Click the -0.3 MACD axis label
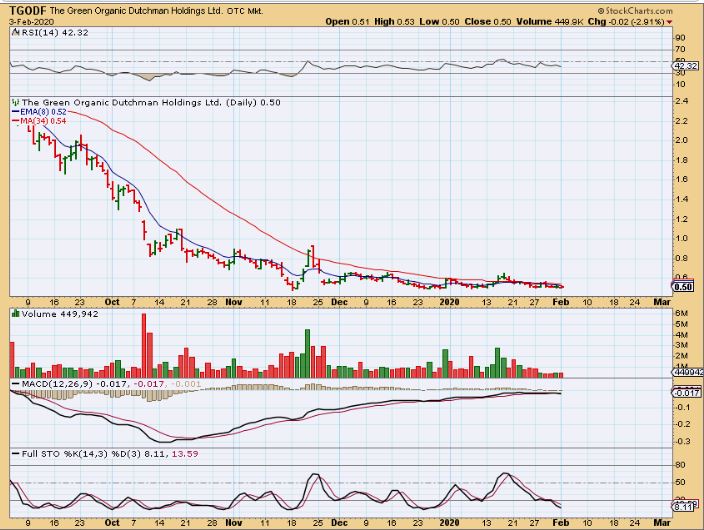The width and height of the screenshot is (704, 530). [x=683, y=441]
